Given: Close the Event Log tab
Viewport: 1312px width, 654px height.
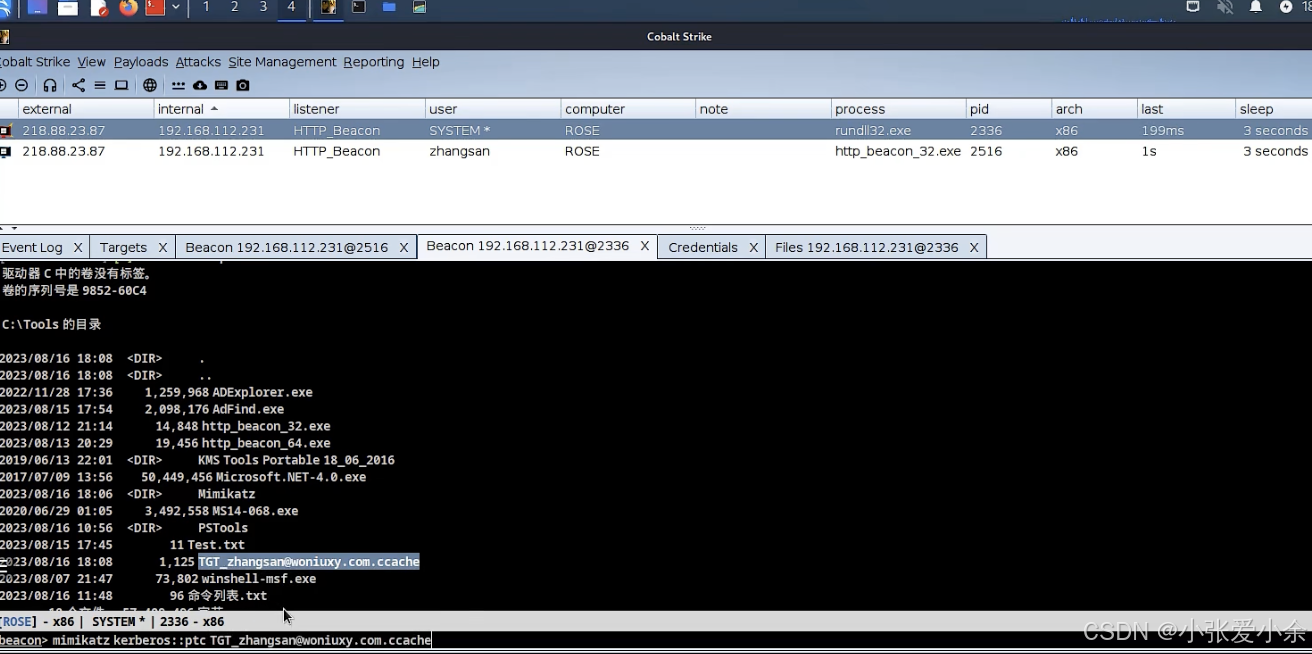Looking at the screenshot, I should pyautogui.click(x=78, y=247).
